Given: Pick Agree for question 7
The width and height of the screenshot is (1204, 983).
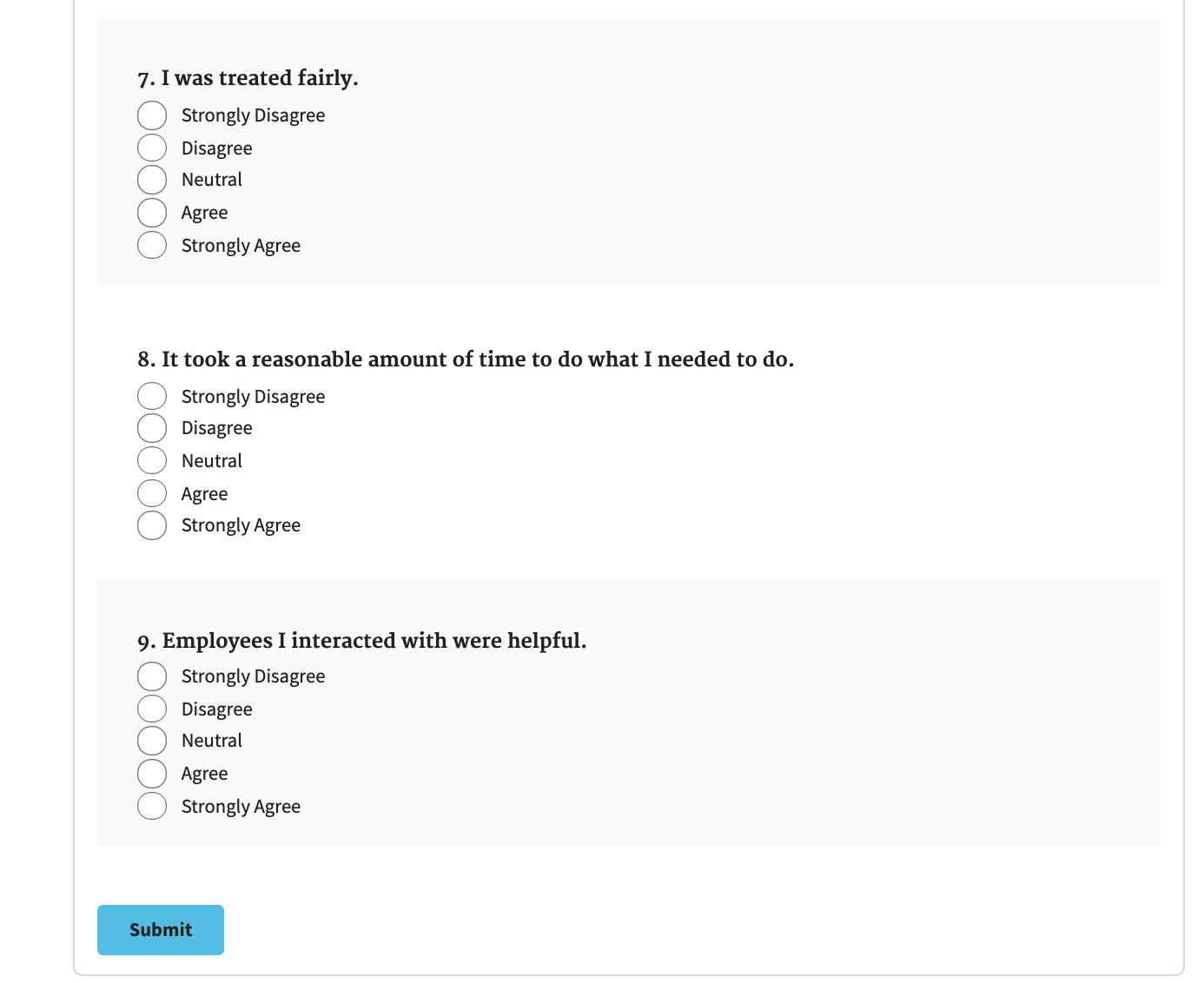Looking at the screenshot, I should pos(152,213).
